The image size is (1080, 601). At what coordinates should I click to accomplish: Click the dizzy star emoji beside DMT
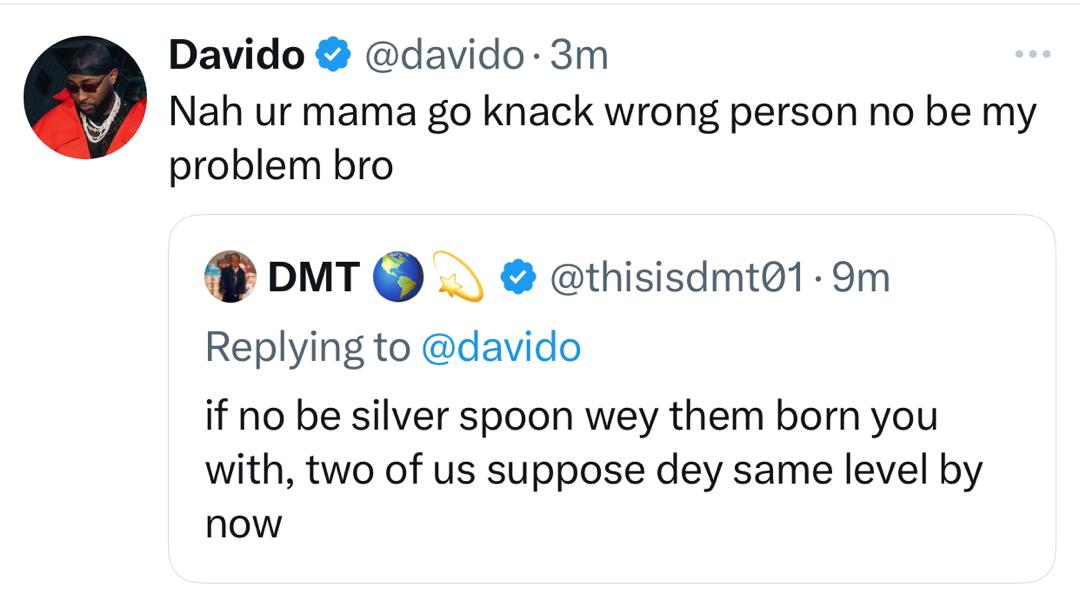pyautogui.click(x=458, y=278)
